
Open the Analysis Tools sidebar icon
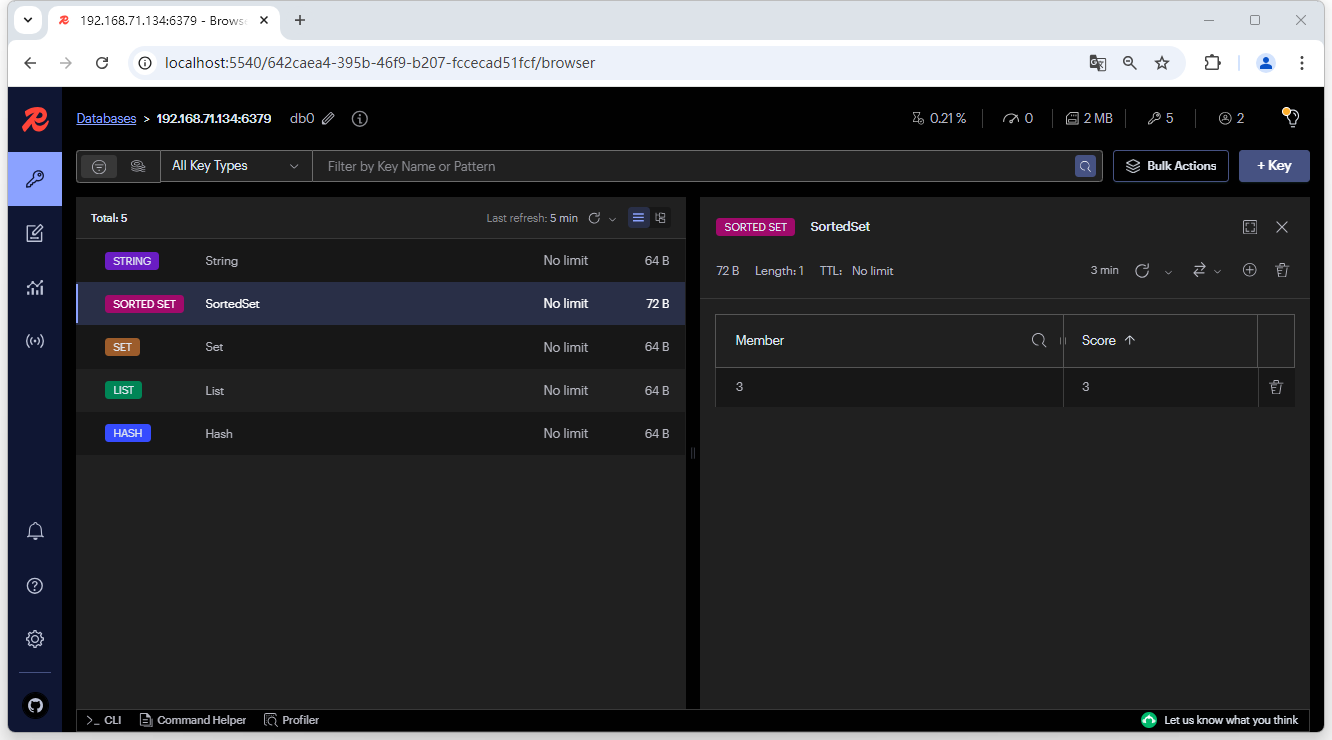tap(35, 288)
